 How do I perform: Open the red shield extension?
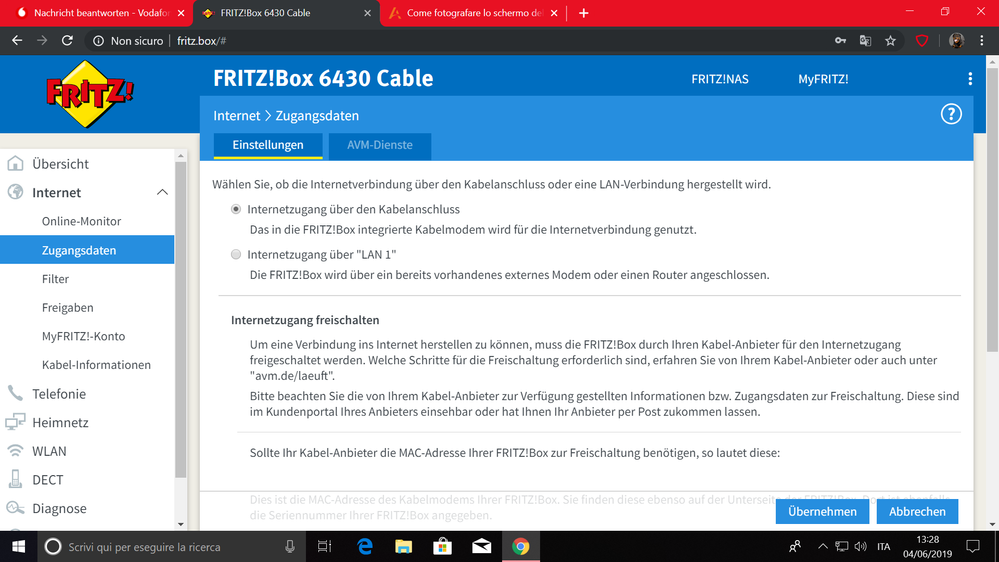(921, 41)
